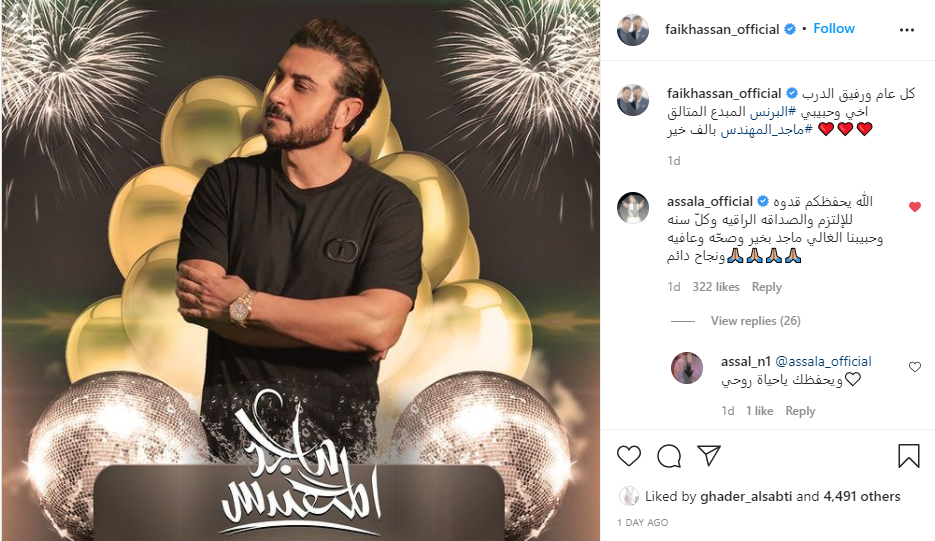Reply to assal_n1's comment
The width and height of the screenshot is (935, 541).
click(x=800, y=411)
